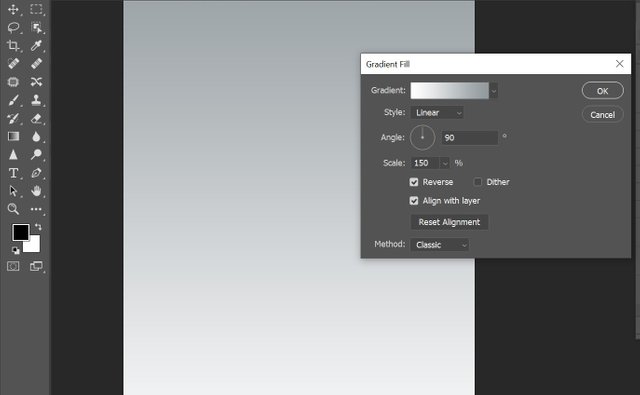Select the Move tool
The height and width of the screenshot is (395, 640).
tap(13, 9)
